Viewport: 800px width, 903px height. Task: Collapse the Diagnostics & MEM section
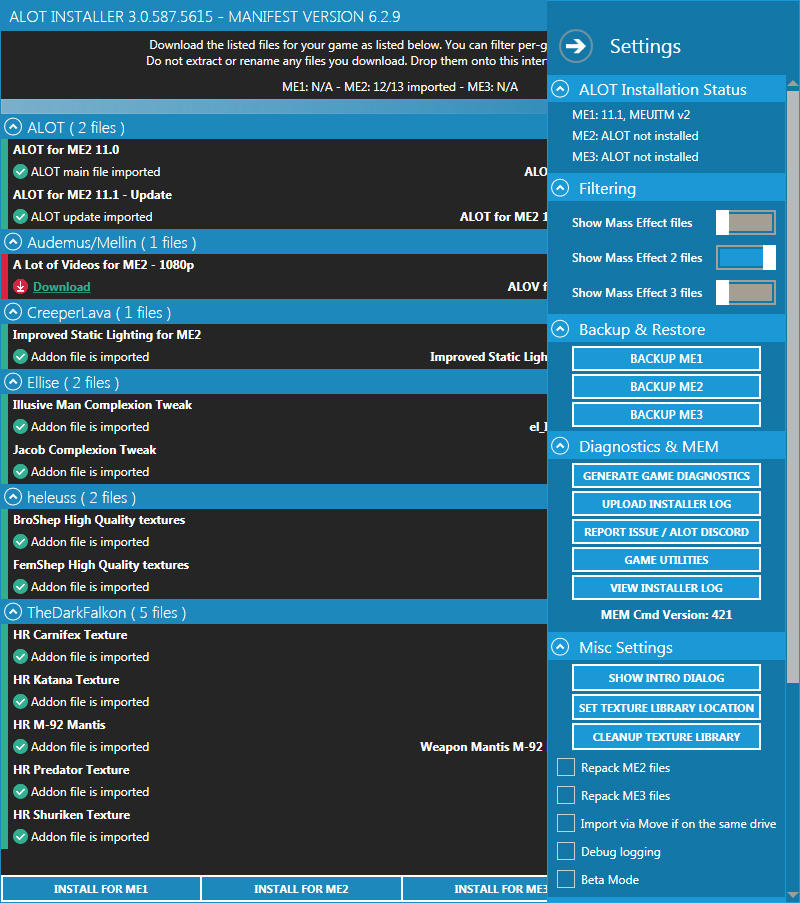pyautogui.click(x=560, y=446)
